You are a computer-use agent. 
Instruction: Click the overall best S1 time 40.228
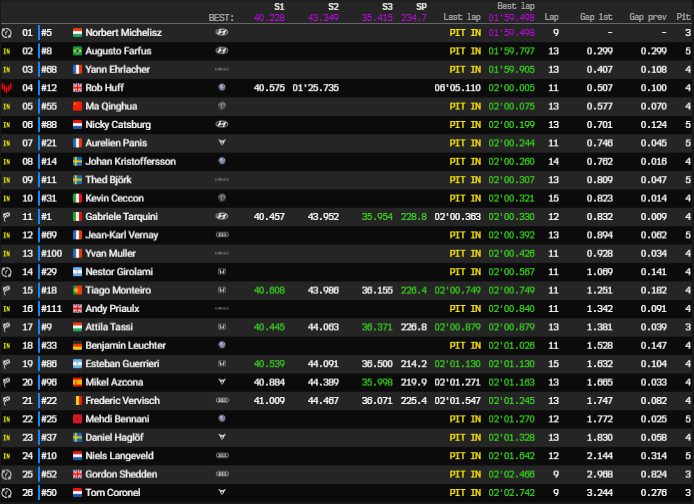[x=269, y=18]
